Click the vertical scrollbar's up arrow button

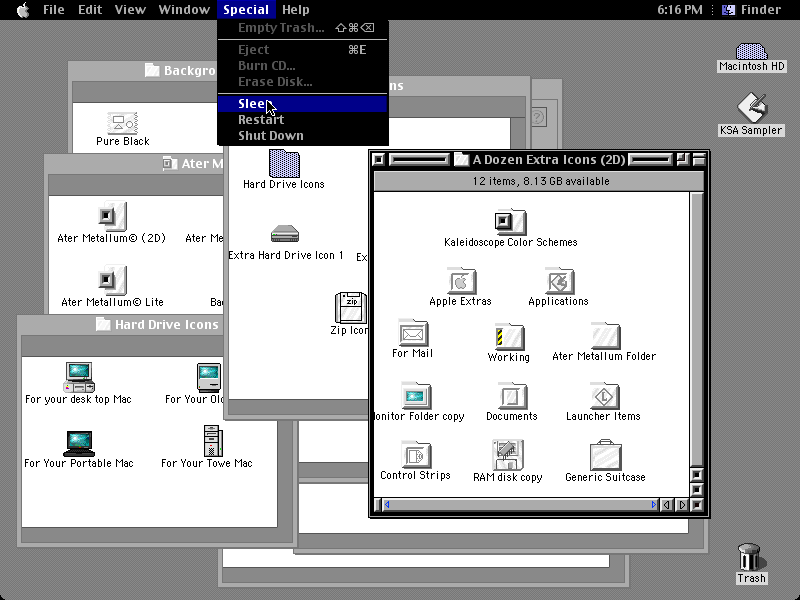pyautogui.click(x=697, y=475)
